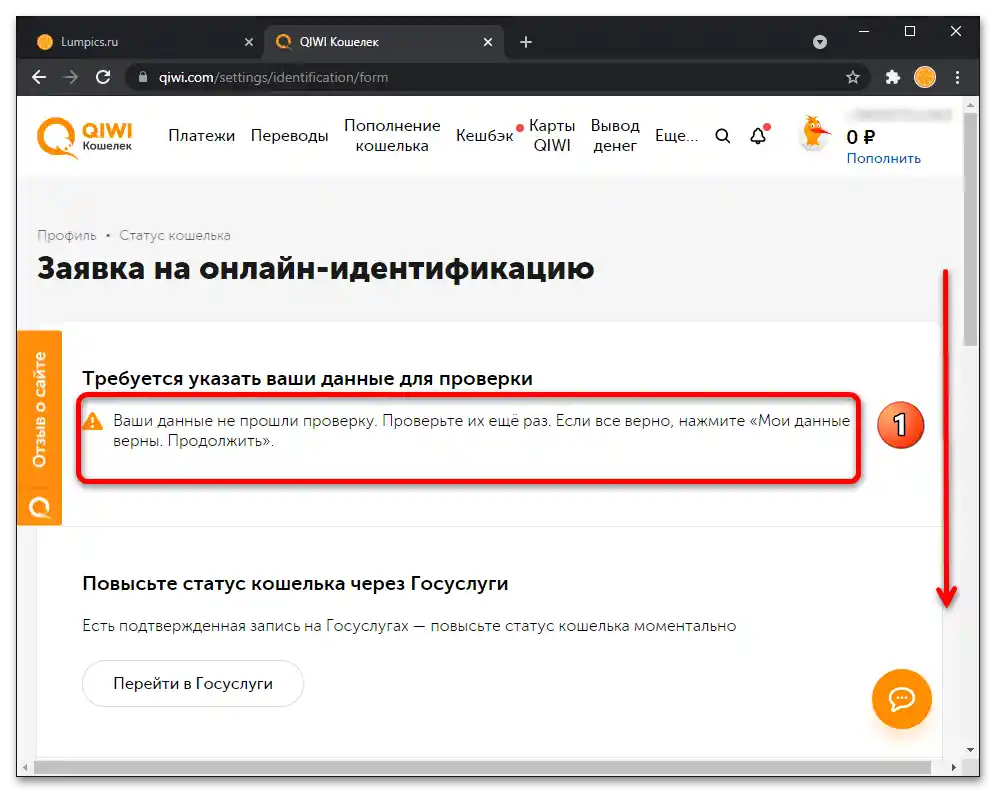
Task: Click the QIWI bird profile avatar
Action: coord(814,133)
